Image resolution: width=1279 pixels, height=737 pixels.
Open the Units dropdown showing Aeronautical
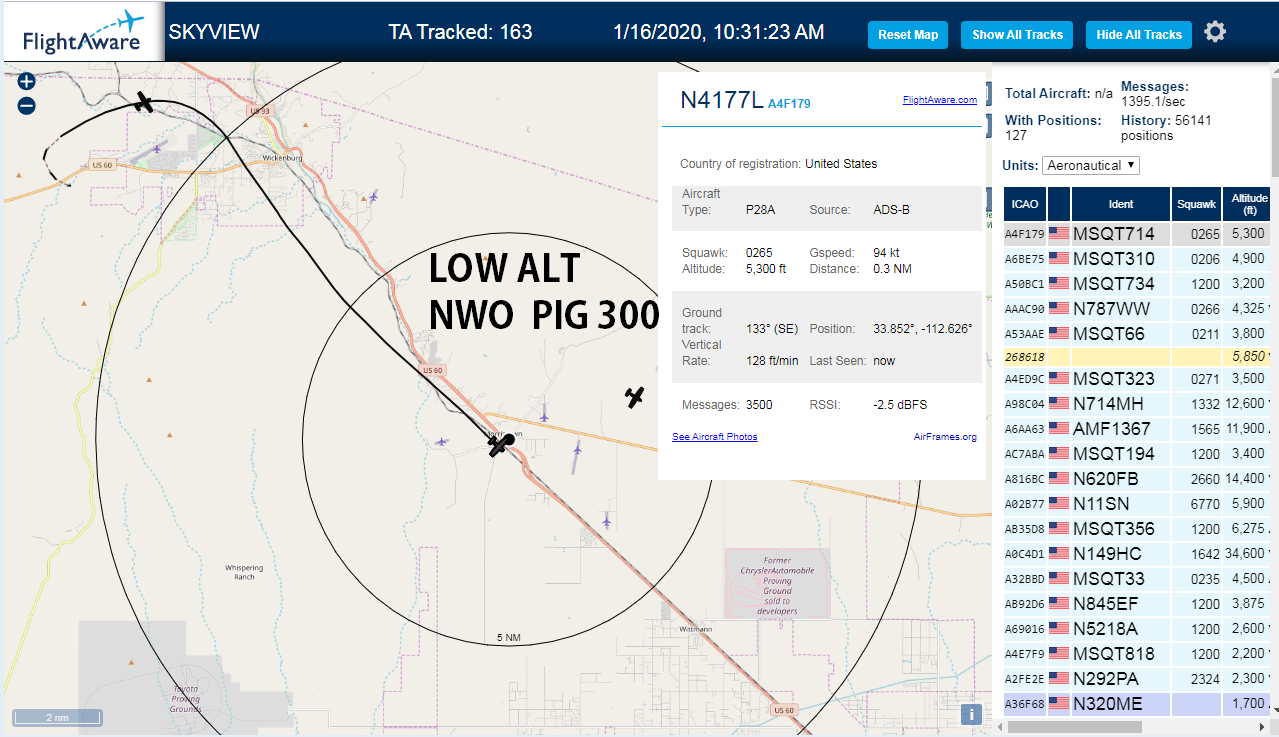point(1091,165)
